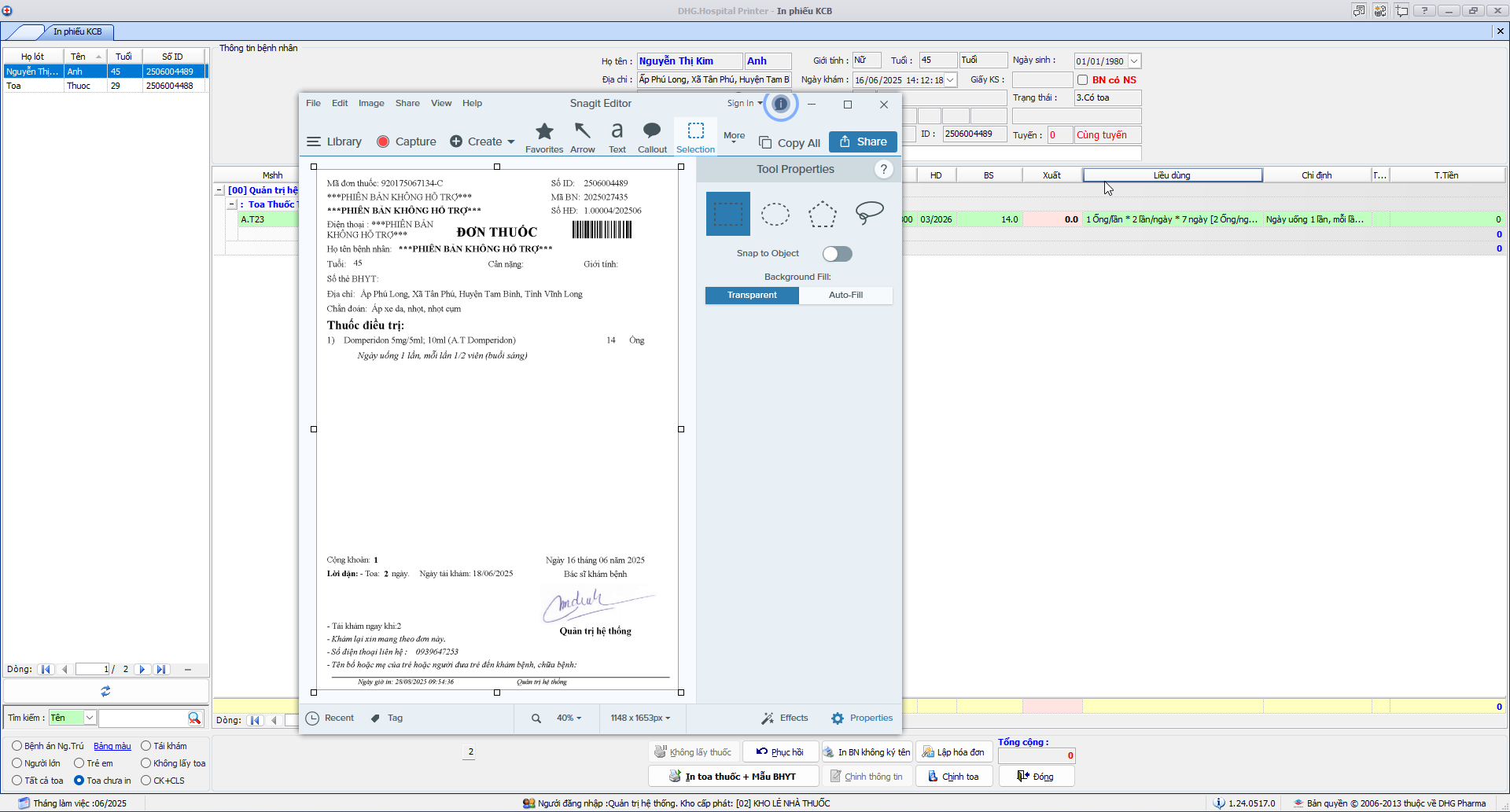Go to first row in patient list
Viewport: 1510px width, 812px height.
coord(46,670)
